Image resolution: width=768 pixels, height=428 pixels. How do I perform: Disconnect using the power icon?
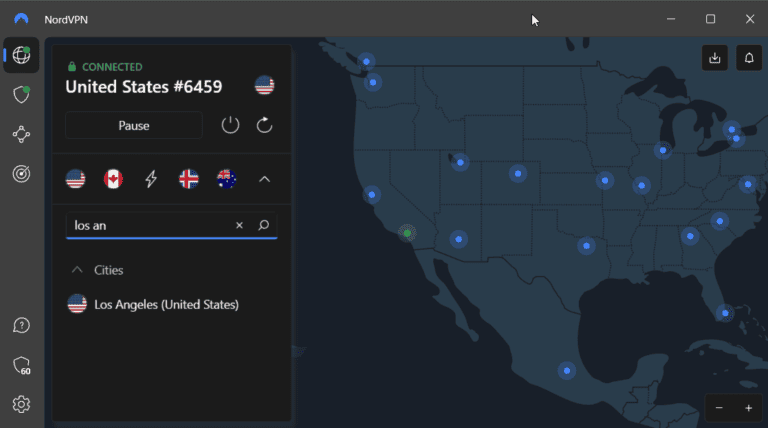(x=230, y=125)
